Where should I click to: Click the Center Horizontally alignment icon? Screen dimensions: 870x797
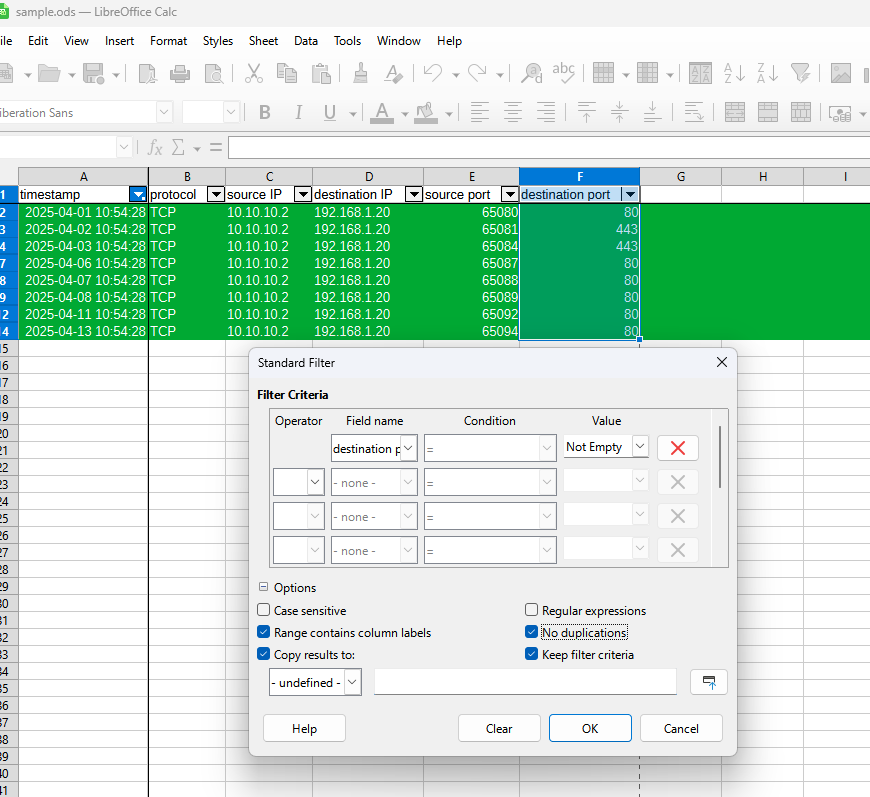point(513,113)
